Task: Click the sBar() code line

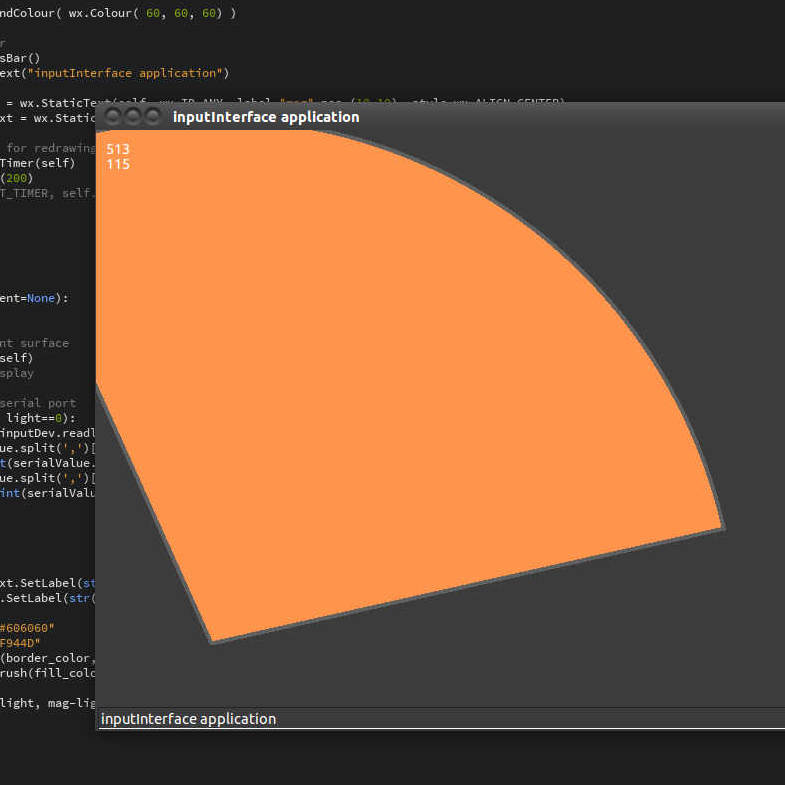Action: pos(20,58)
